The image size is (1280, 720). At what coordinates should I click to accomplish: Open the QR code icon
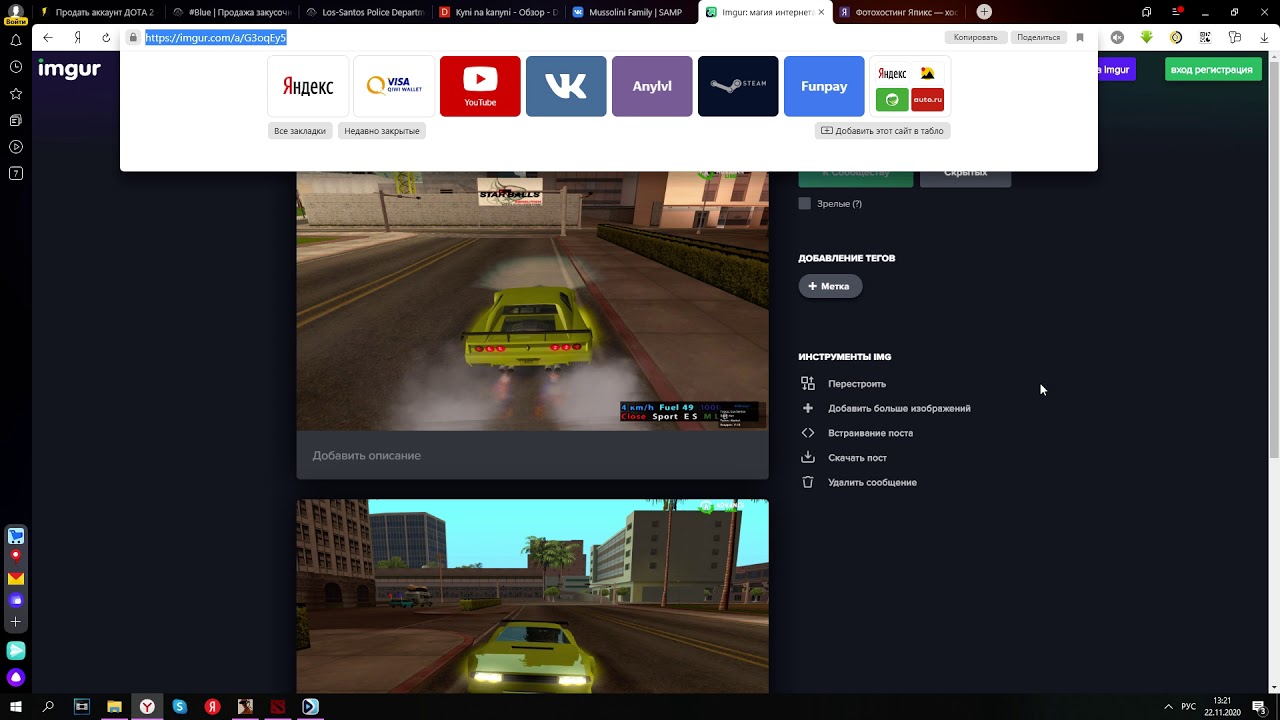click(1206, 38)
